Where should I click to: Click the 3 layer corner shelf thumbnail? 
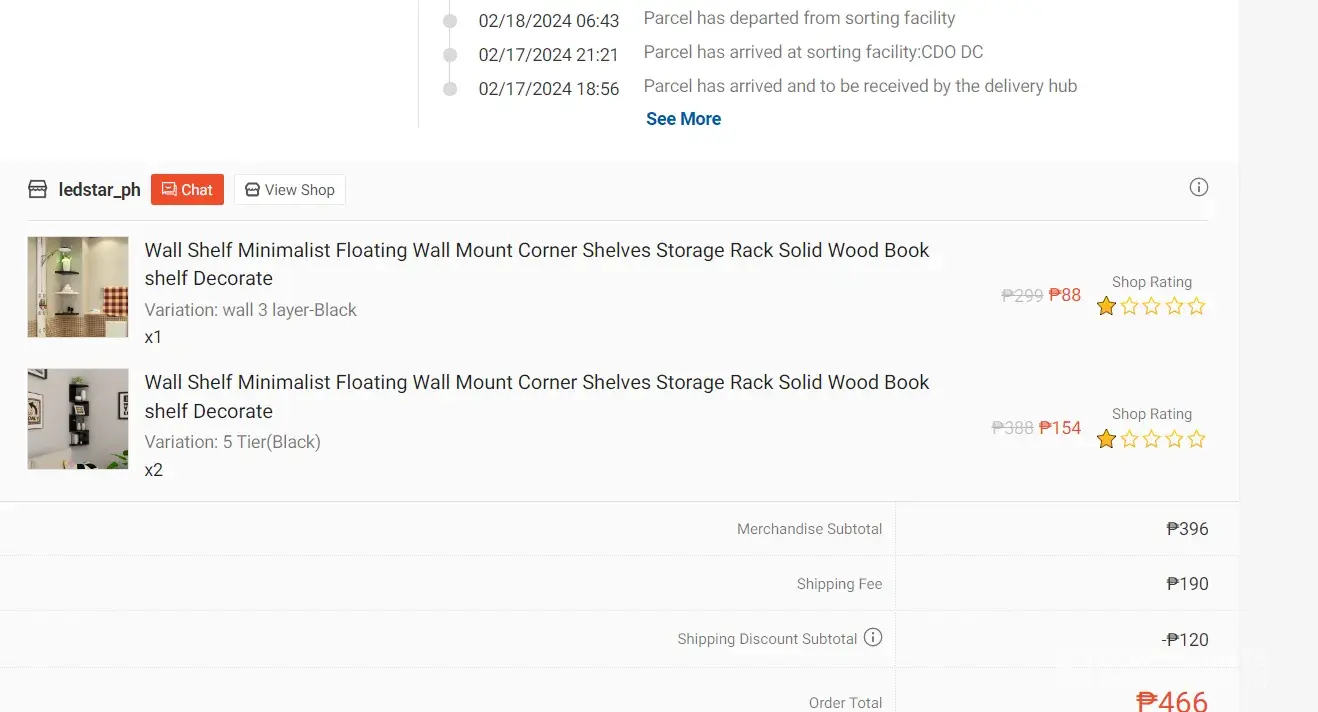click(x=78, y=287)
